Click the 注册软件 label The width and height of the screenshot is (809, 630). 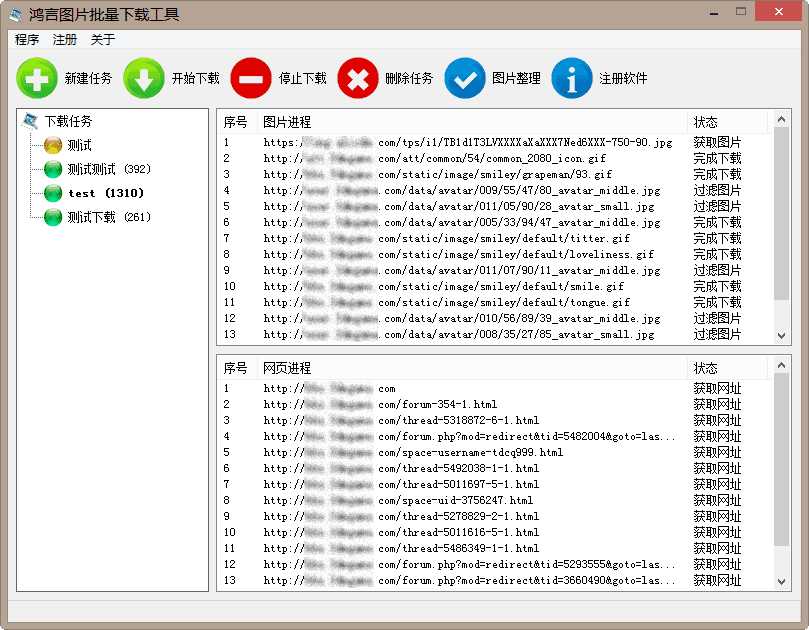tap(623, 78)
